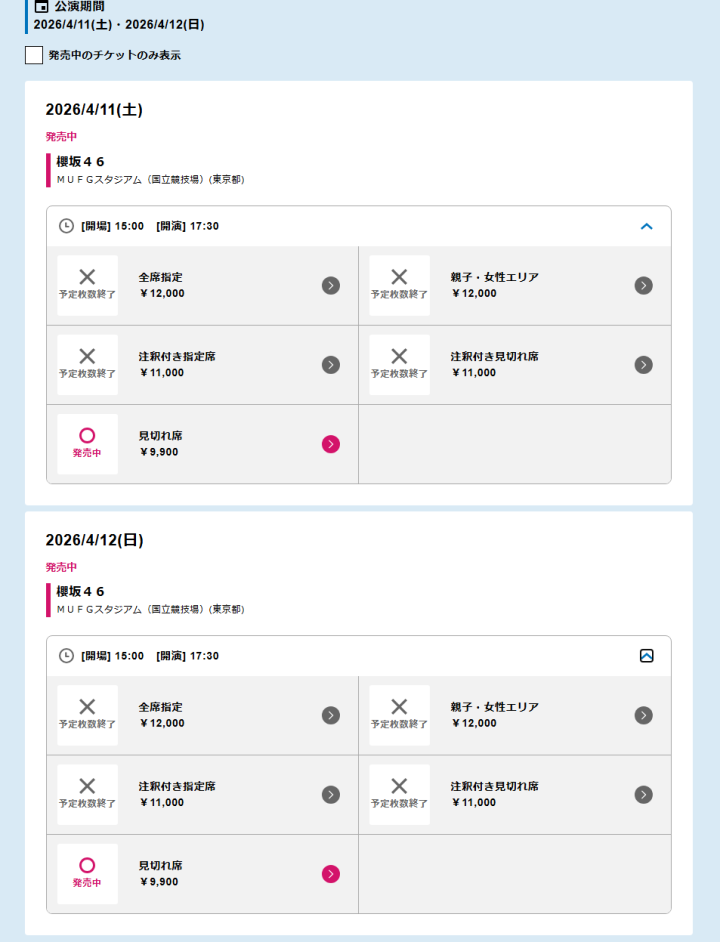The image size is (720, 942).
Task: Collapse the April 11 showtime chevron
Action: point(646,226)
